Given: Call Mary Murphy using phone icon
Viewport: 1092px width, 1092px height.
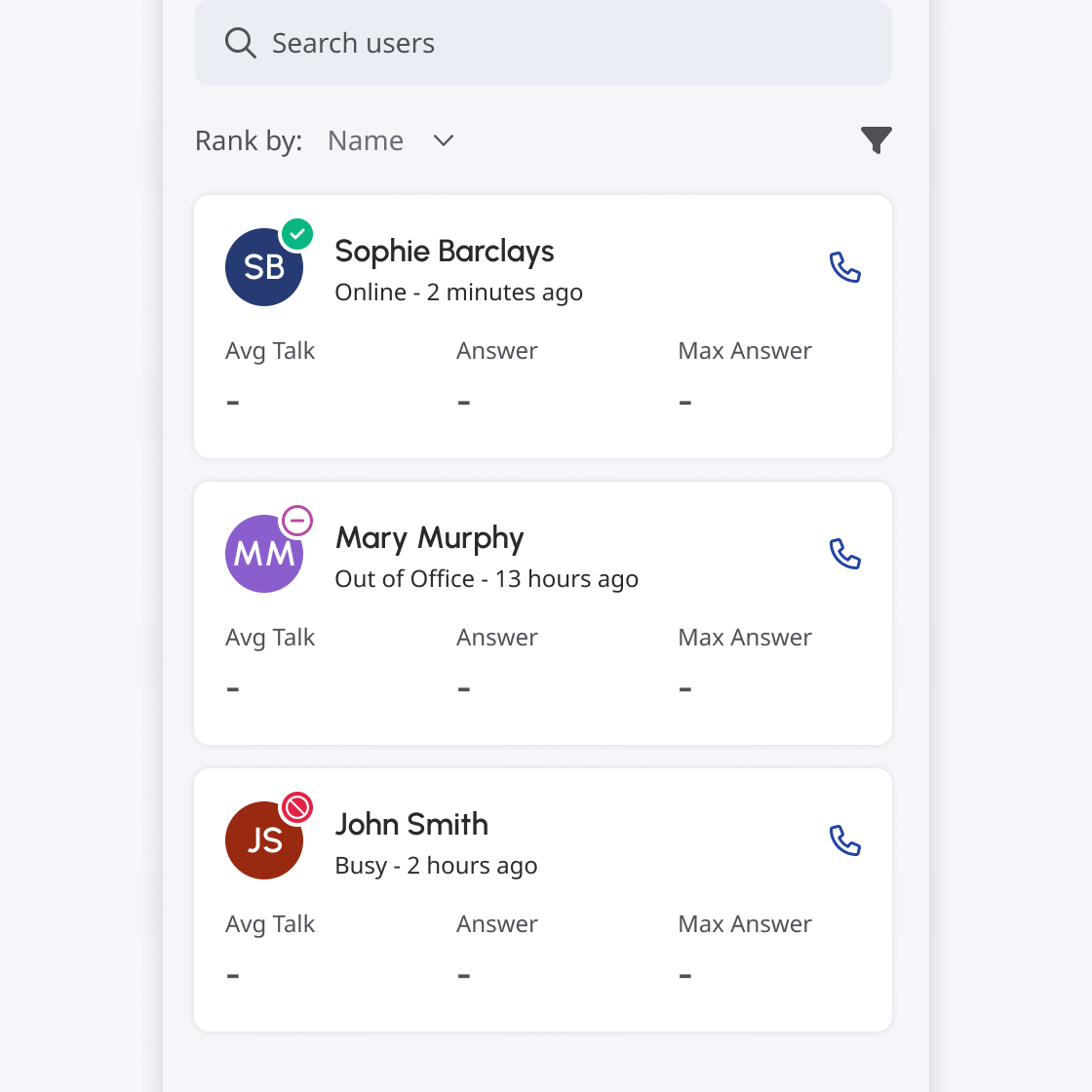Looking at the screenshot, I should click(x=844, y=554).
